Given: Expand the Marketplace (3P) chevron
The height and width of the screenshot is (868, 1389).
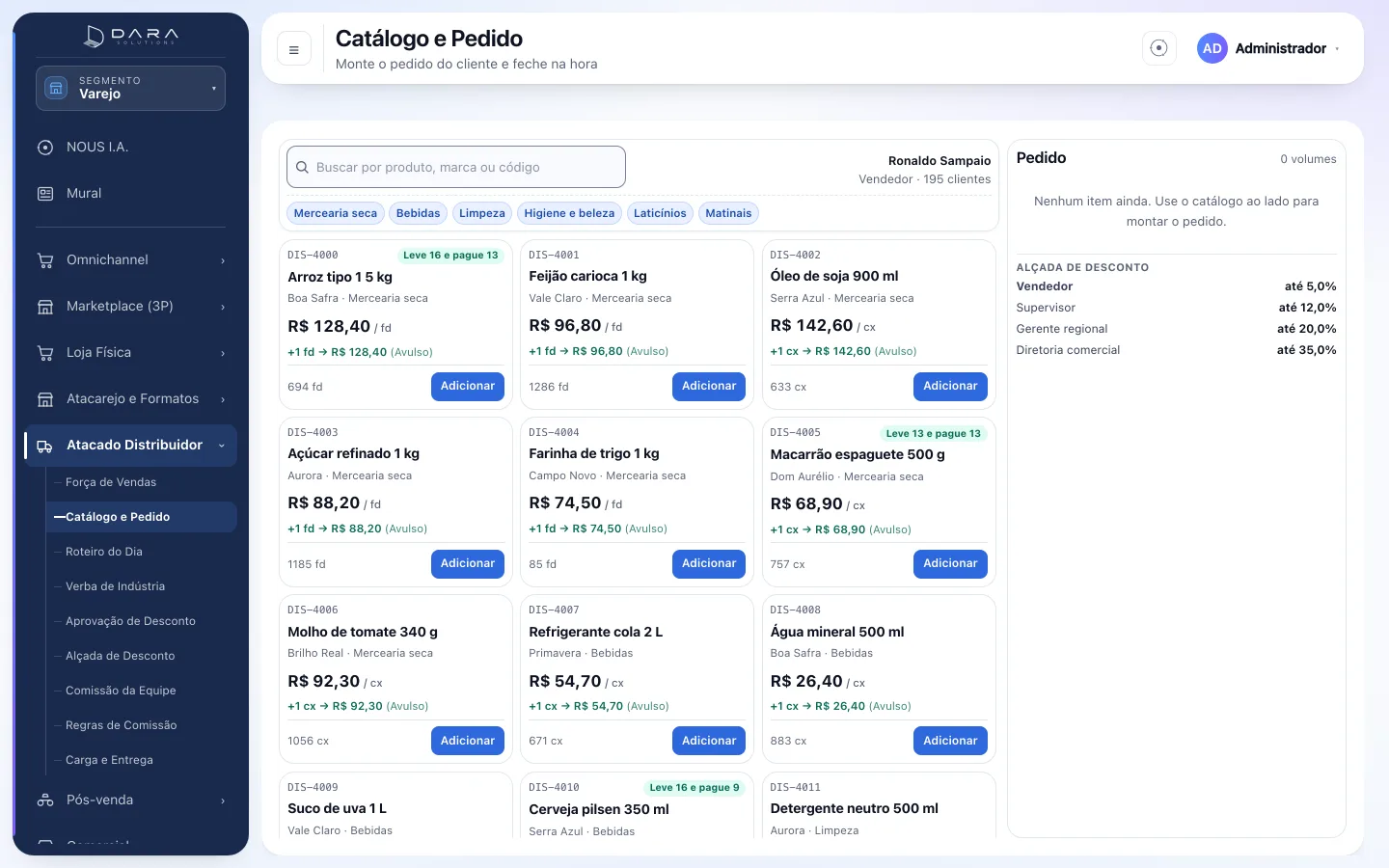Looking at the screenshot, I should click(223, 307).
